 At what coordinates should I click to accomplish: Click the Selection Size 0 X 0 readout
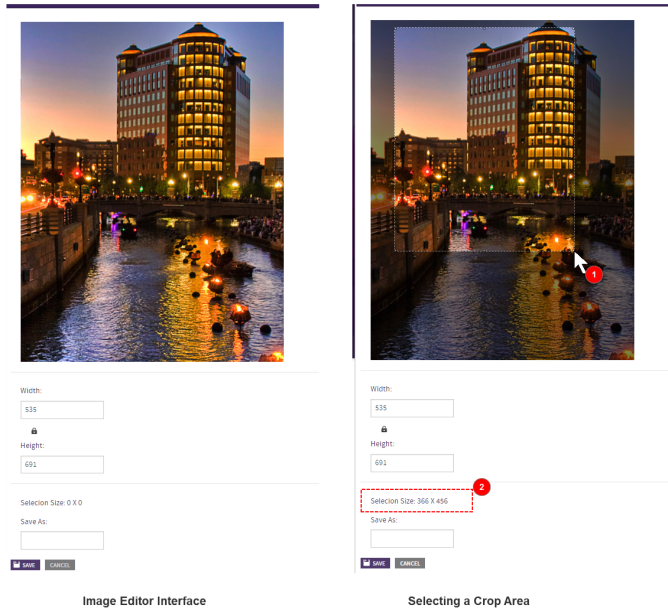(51, 503)
